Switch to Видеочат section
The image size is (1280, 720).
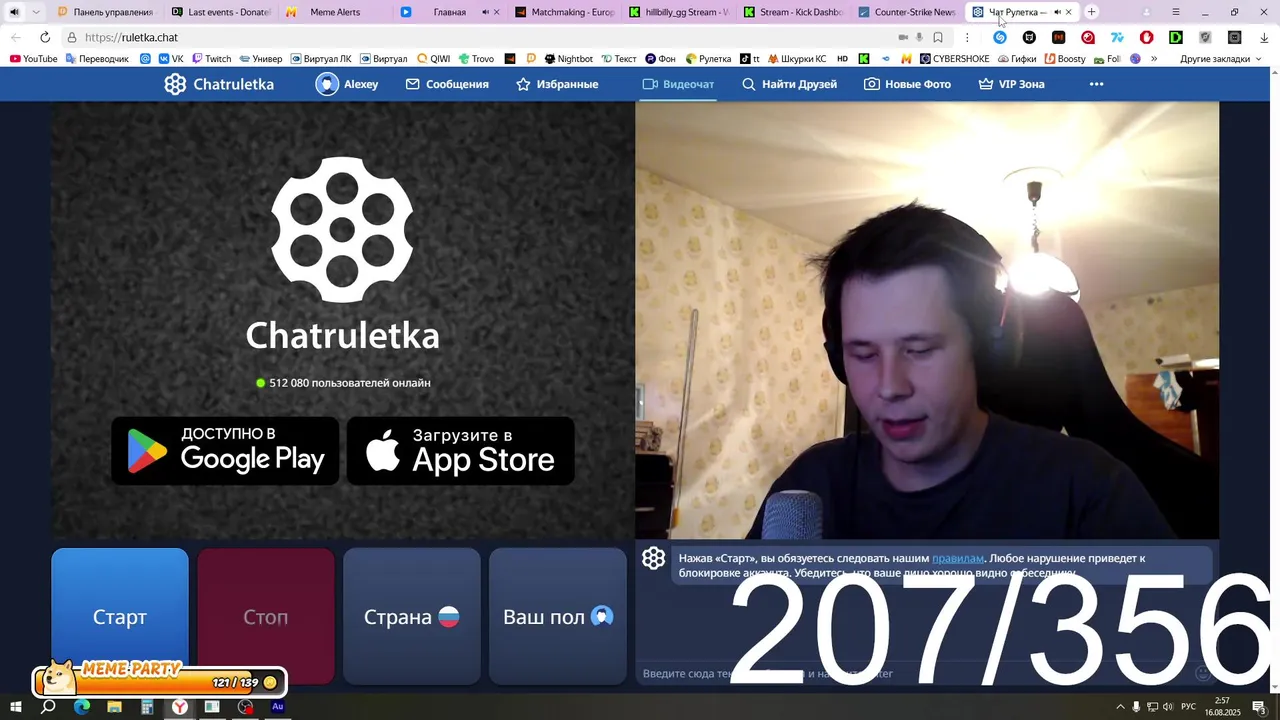[678, 84]
